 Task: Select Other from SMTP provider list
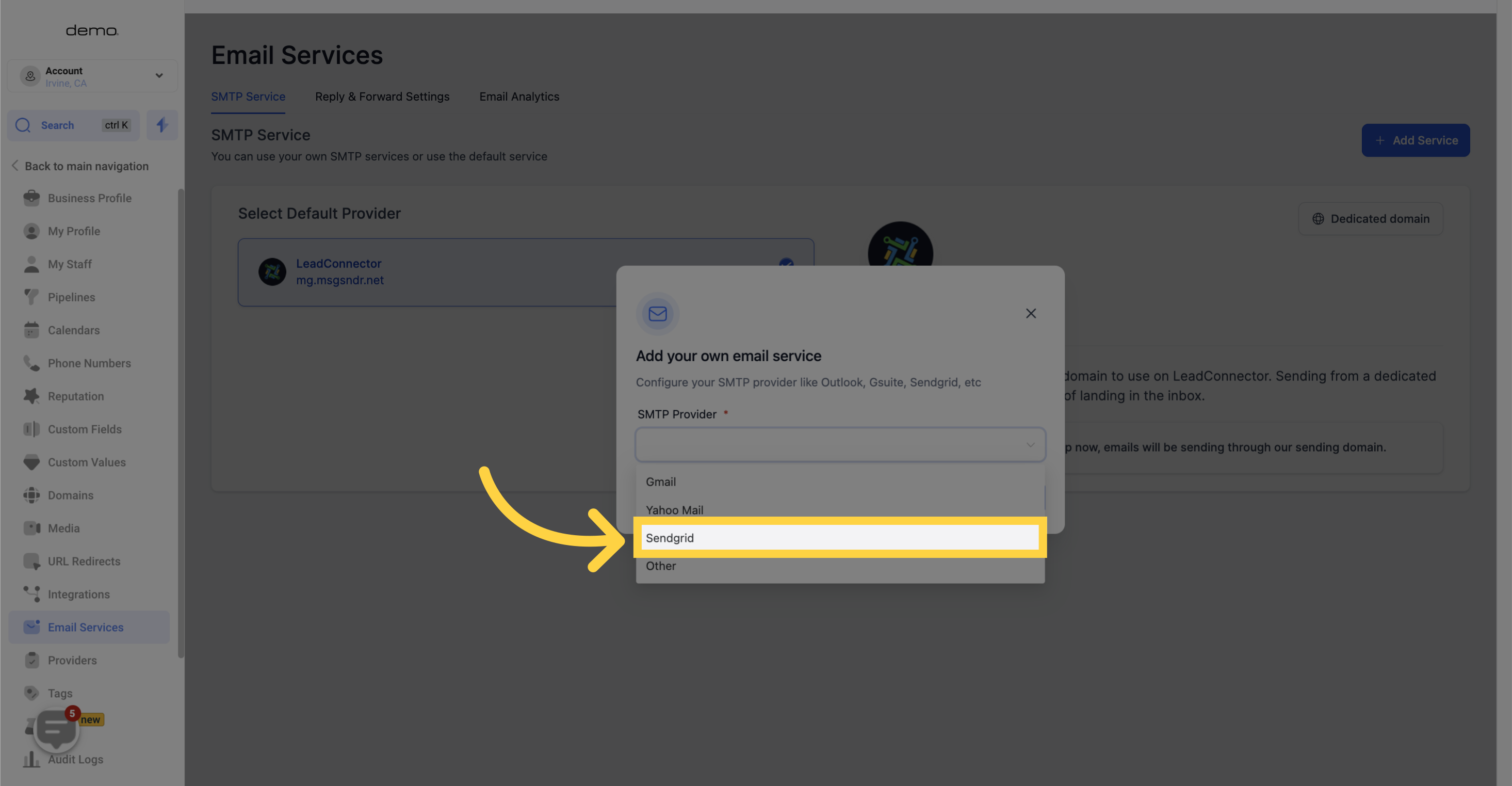click(x=660, y=565)
